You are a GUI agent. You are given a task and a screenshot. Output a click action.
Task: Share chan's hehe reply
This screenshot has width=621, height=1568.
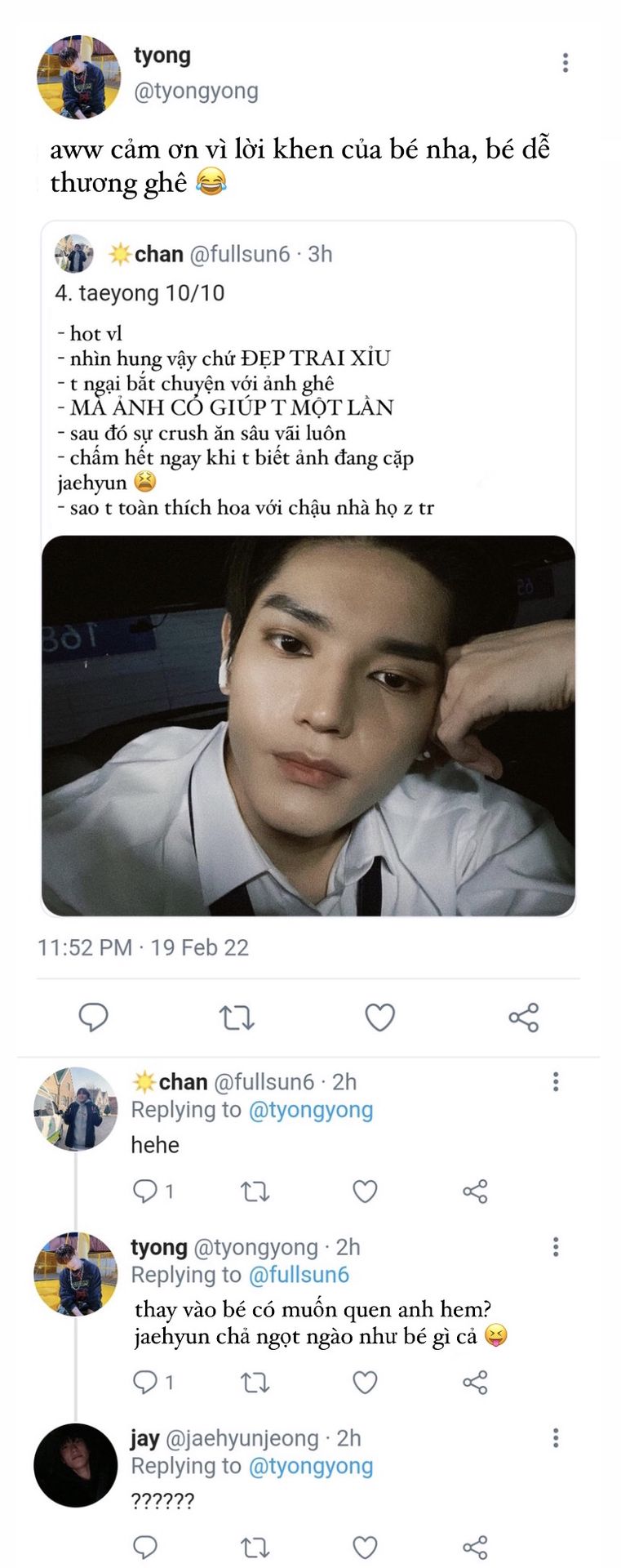[x=475, y=1192]
